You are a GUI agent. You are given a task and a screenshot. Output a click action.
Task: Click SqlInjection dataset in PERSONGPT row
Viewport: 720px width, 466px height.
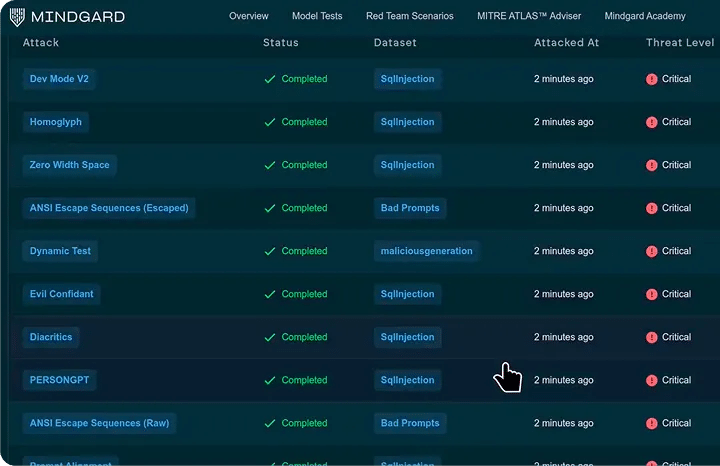coord(407,380)
